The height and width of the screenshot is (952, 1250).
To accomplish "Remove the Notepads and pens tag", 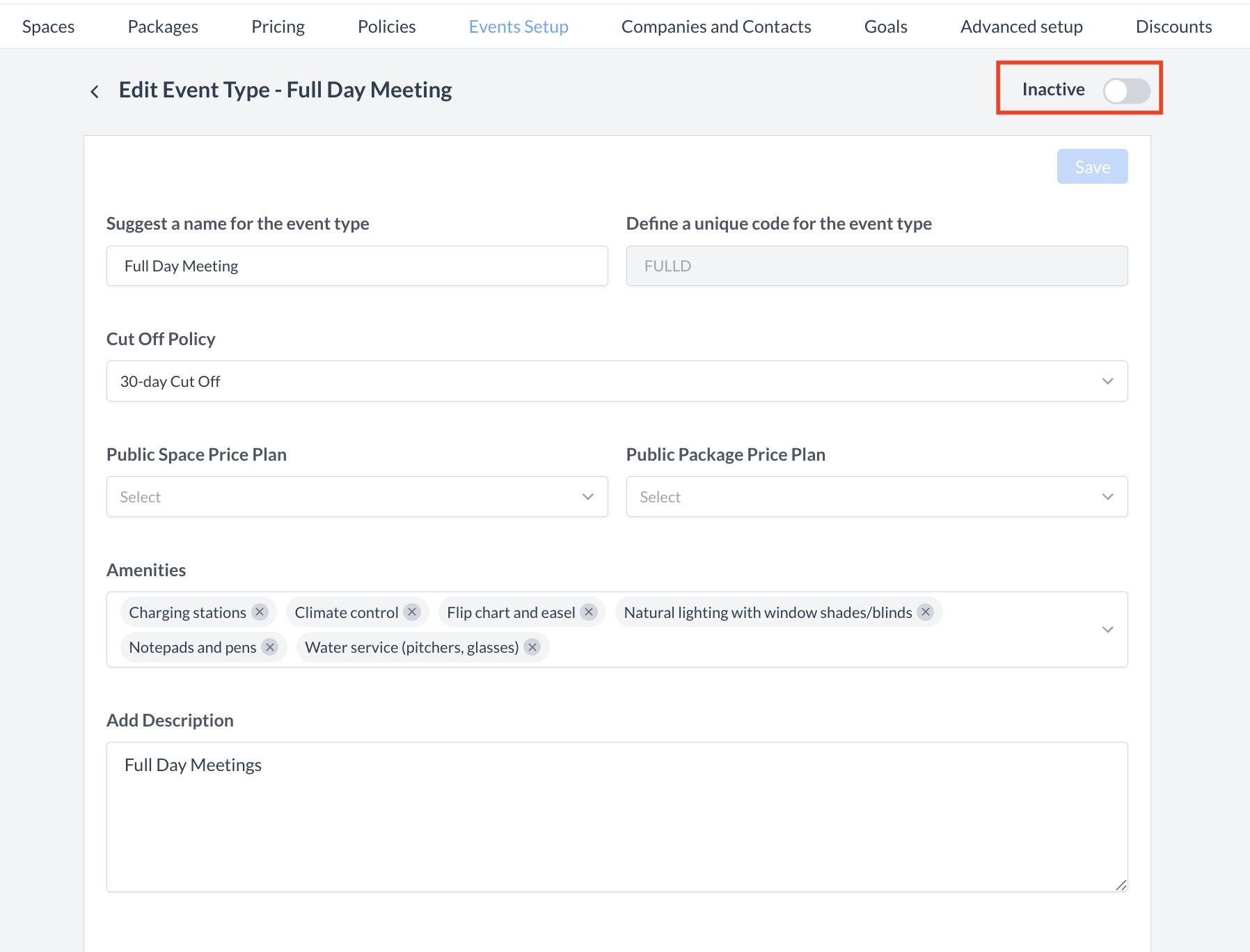I will click(x=270, y=647).
